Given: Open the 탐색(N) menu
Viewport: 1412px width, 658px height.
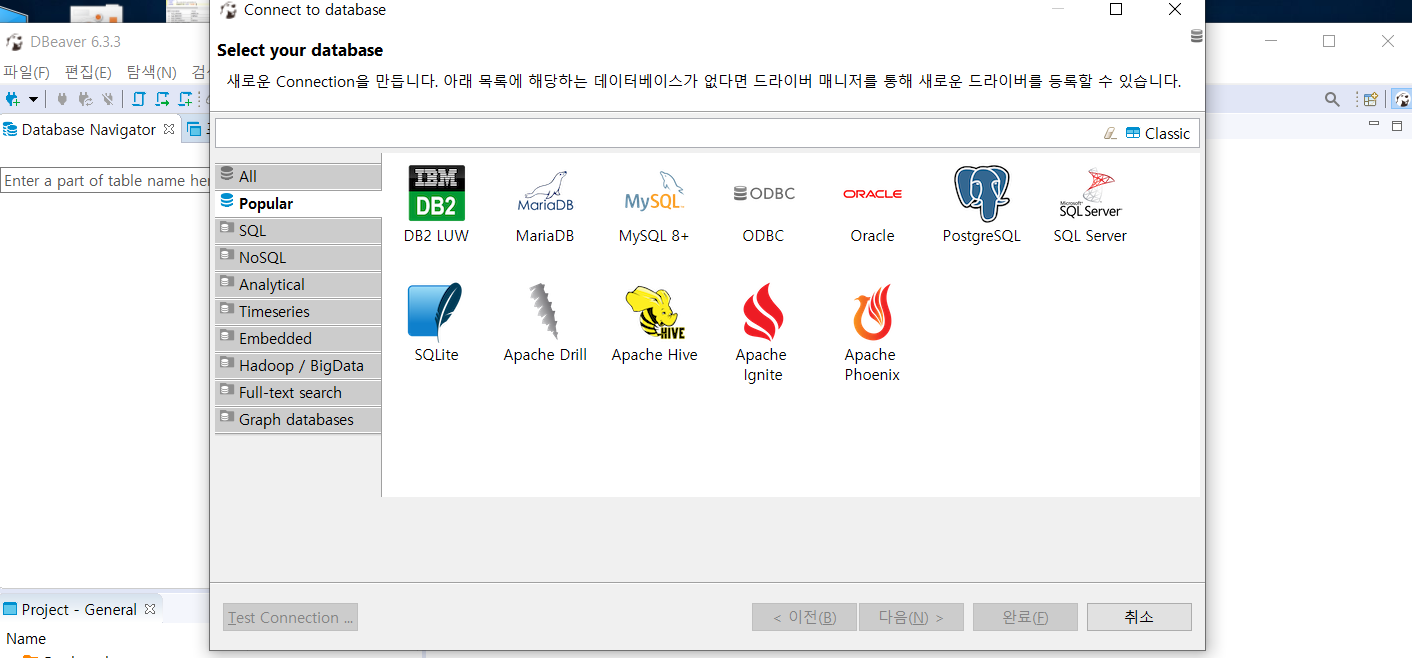Looking at the screenshot, I should (x=151, y=72).
